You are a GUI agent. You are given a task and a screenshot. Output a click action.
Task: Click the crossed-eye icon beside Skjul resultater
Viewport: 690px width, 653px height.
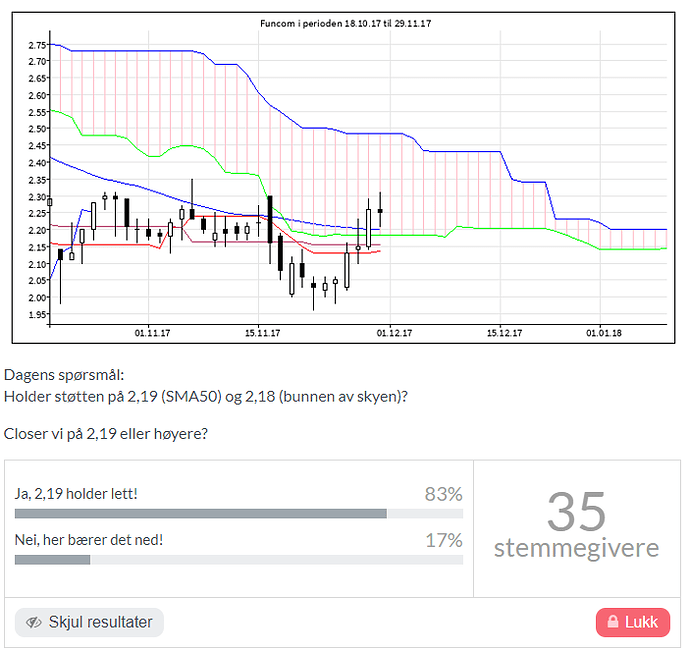click(x=34, y=622)
